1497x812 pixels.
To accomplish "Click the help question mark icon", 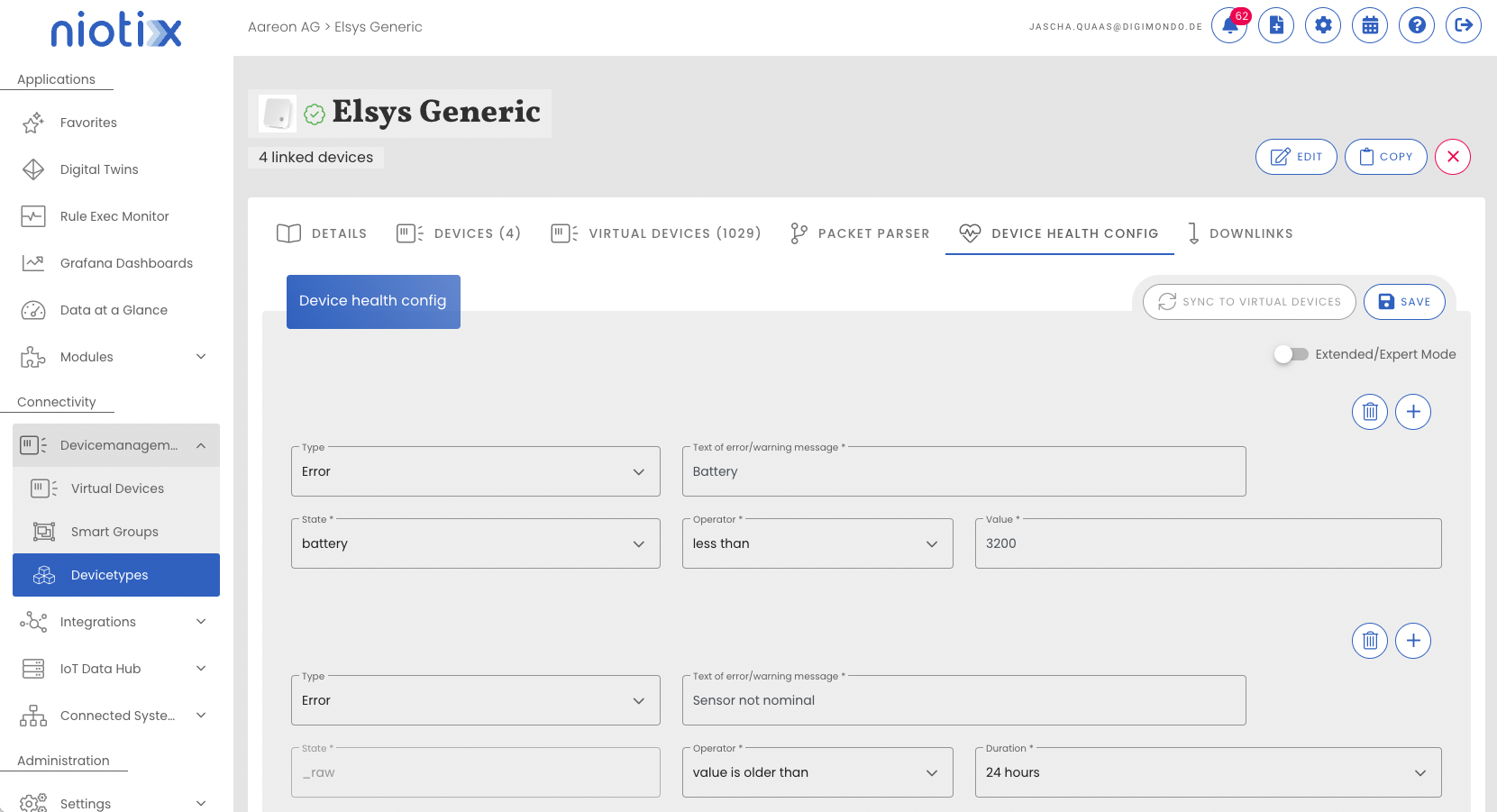I will [x=1417, y=25].
